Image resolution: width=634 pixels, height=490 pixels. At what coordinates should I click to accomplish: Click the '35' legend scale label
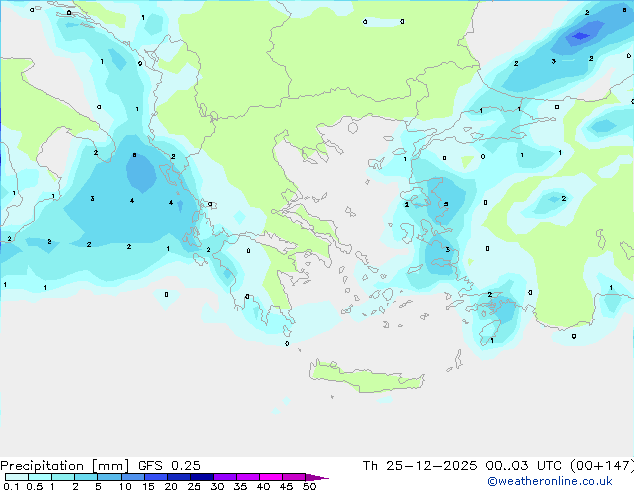240,486
